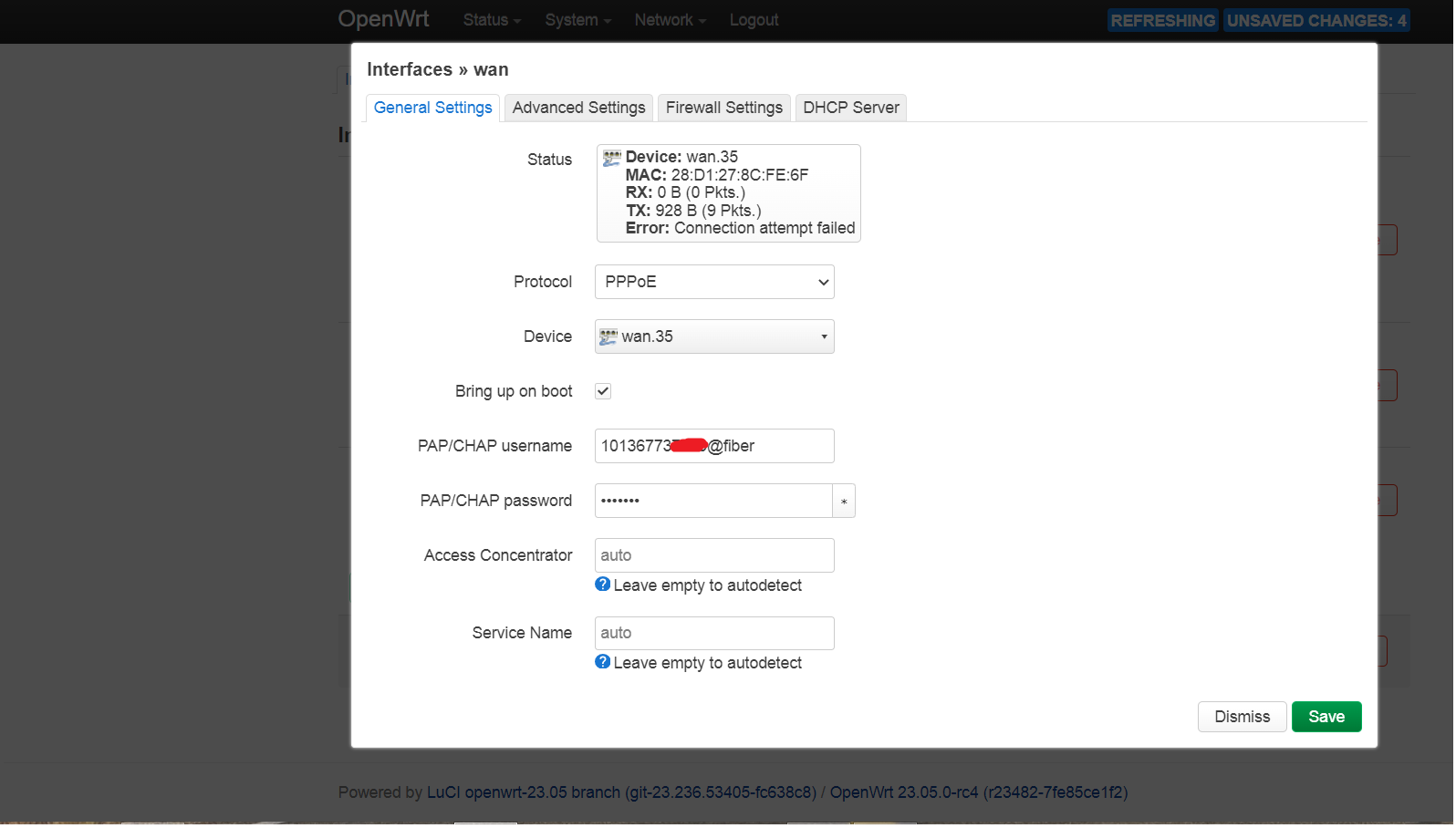Switch to Advanced Settings tab
This screenshot has height=828, width=1456.
(579, 109)
